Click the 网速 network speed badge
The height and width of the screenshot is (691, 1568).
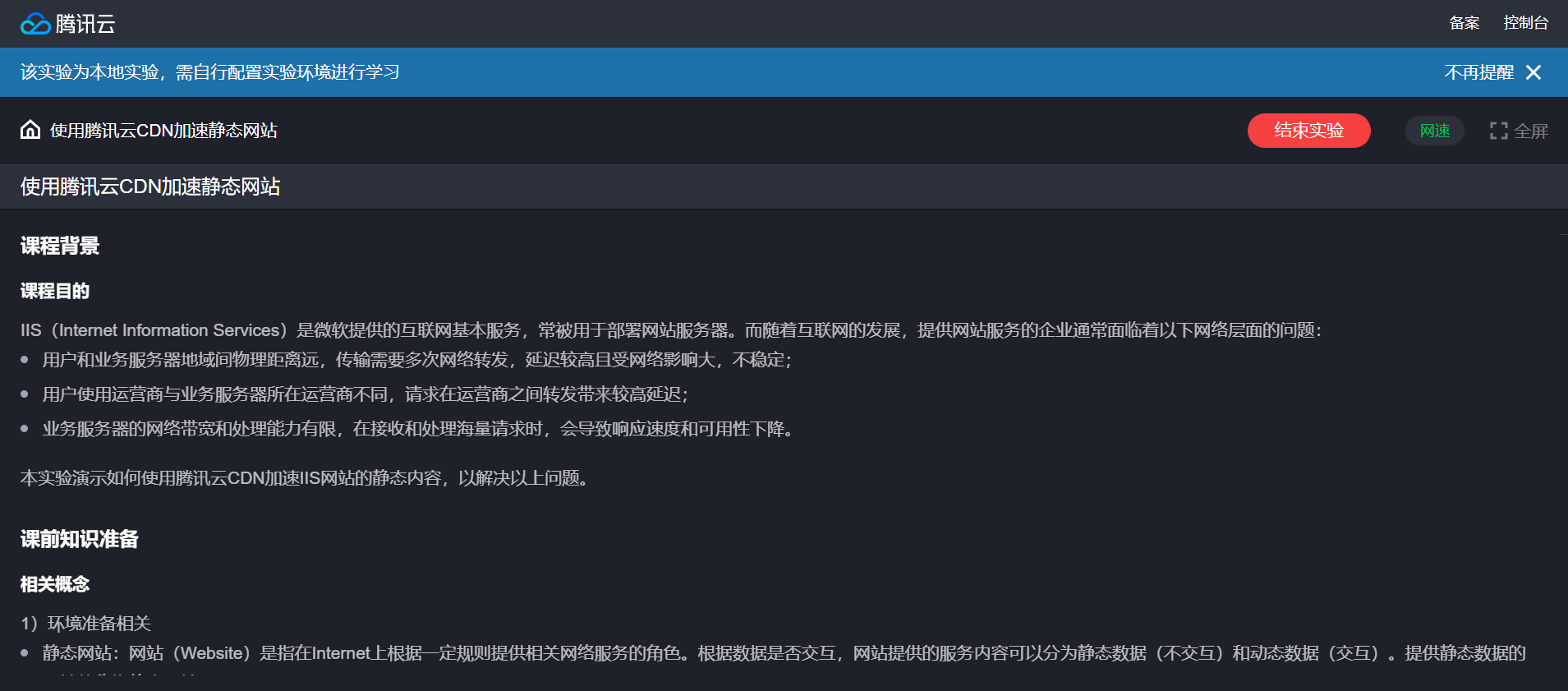tap(1434, 131)
